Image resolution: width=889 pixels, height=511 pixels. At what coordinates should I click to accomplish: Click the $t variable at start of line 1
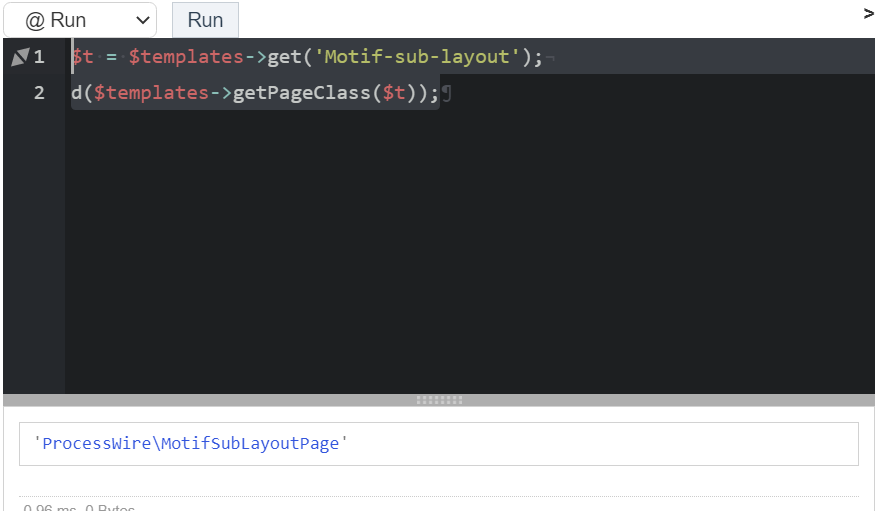82,57
